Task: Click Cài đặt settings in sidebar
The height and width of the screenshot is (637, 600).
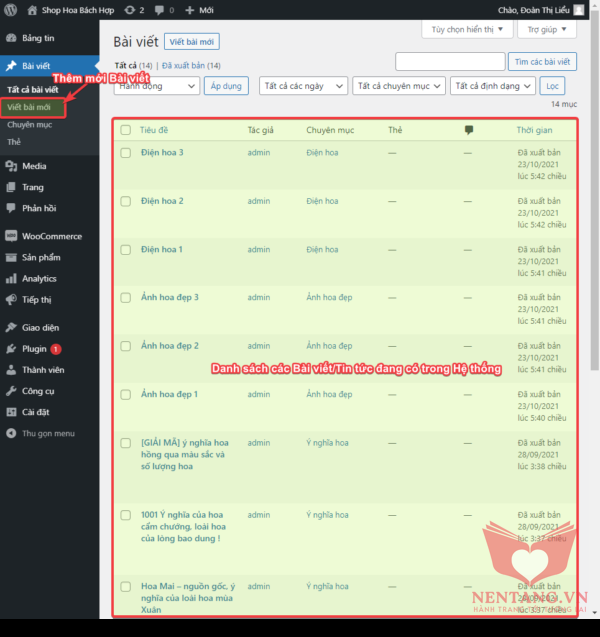Action: (x=36, y=412)
